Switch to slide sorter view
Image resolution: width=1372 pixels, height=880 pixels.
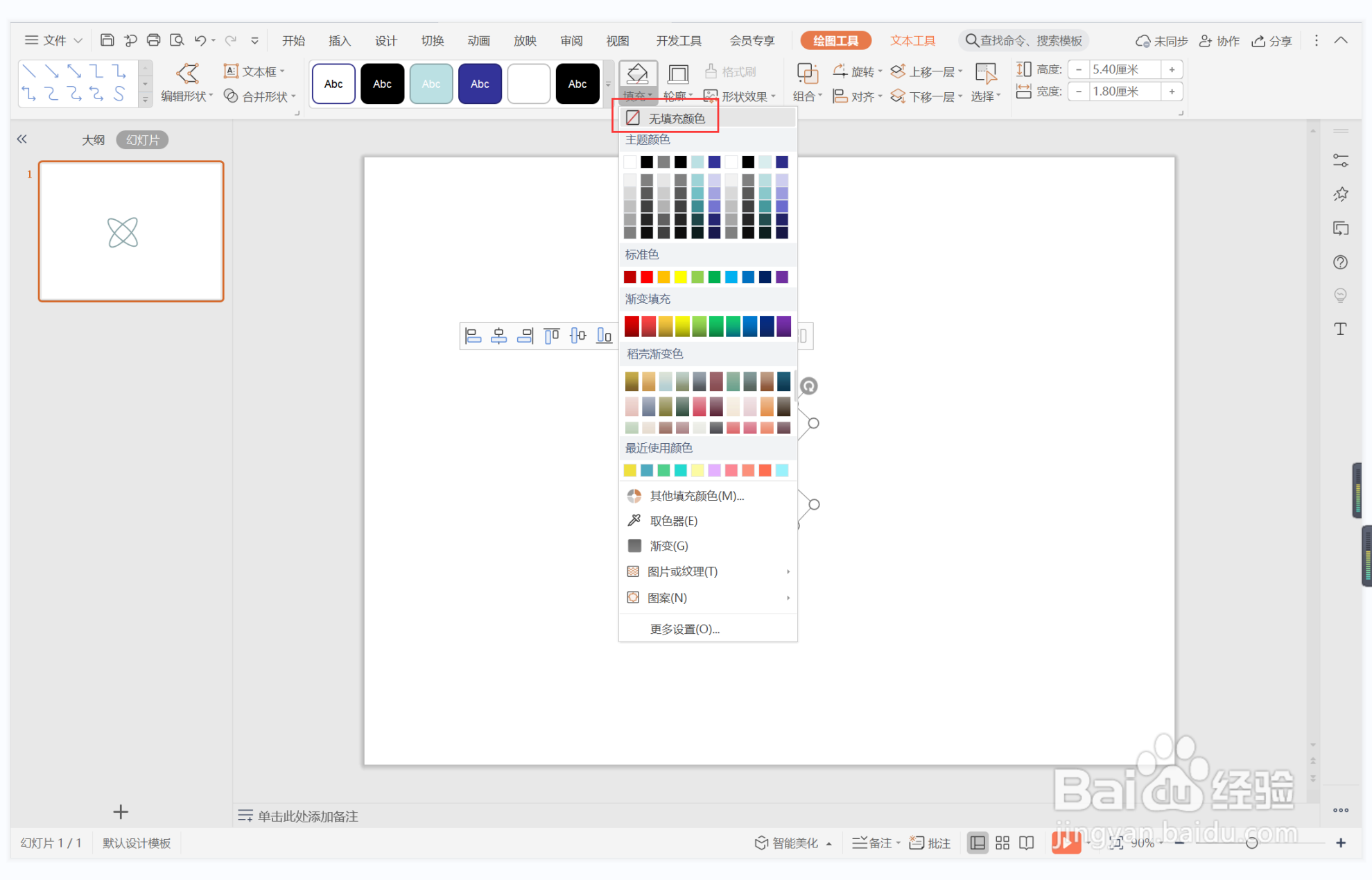[x=1002, y=843]
